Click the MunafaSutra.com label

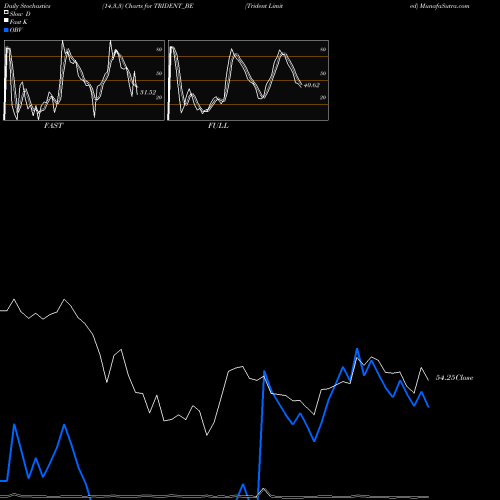445,6
